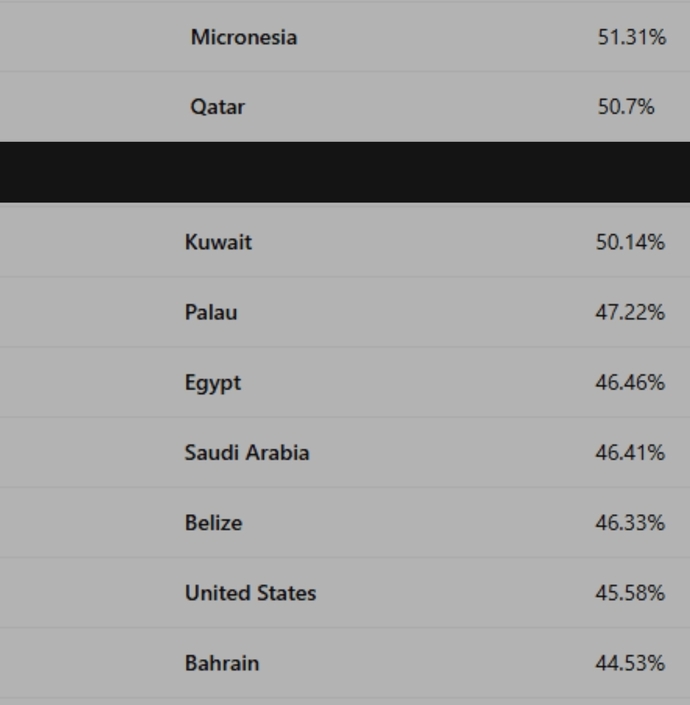Click the black divider bar below Qatar
690x705 pixels.
click(x=345, y=172)
